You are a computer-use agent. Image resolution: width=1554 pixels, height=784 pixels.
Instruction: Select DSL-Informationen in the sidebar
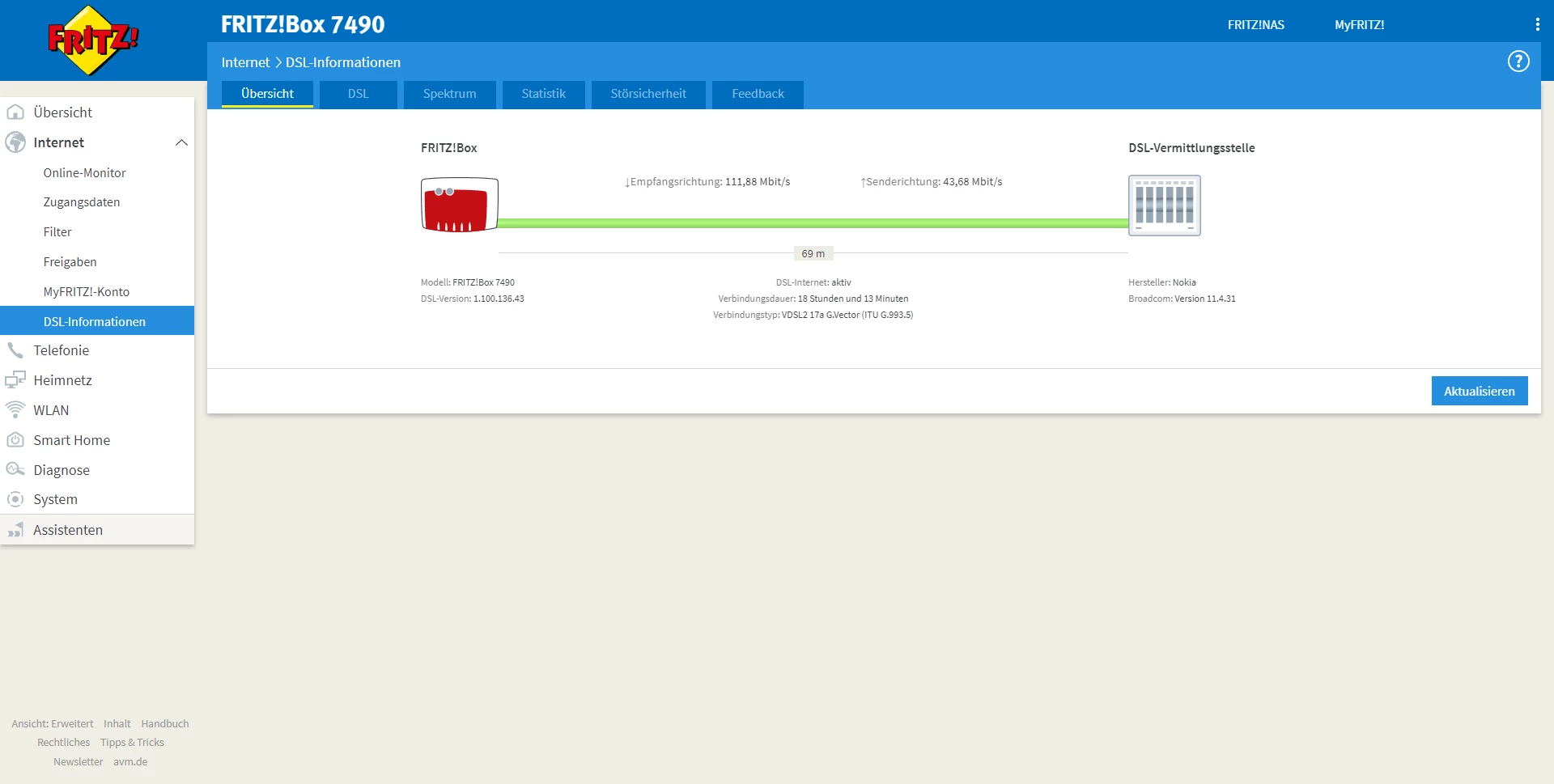coord(97,320)
